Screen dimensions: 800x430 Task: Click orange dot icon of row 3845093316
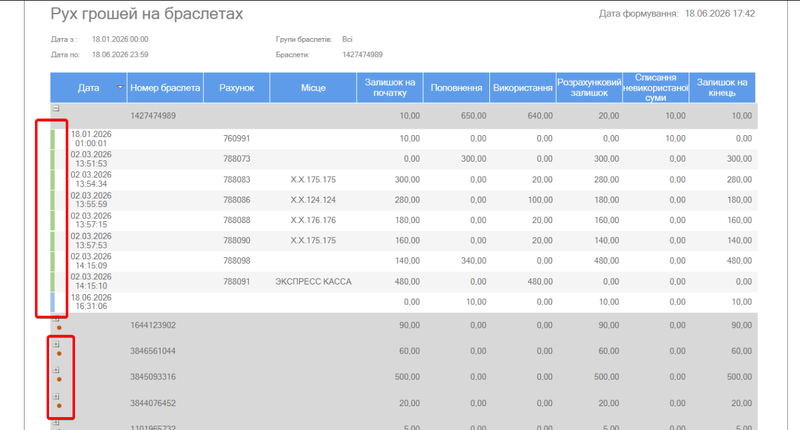tap(59, 380)
